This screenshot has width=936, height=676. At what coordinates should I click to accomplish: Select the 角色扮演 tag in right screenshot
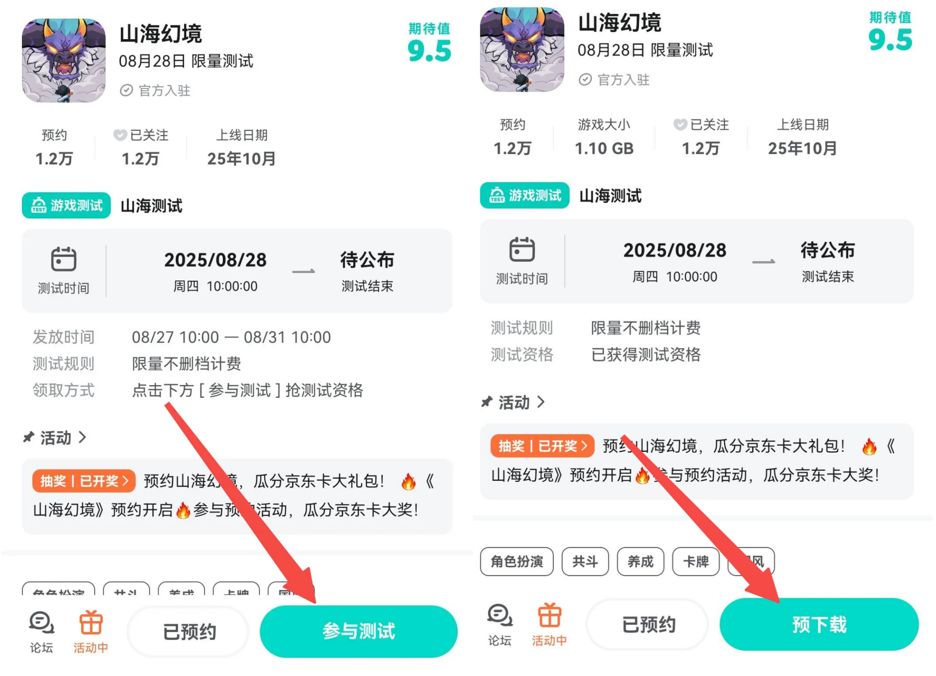[x=517, y=561]
